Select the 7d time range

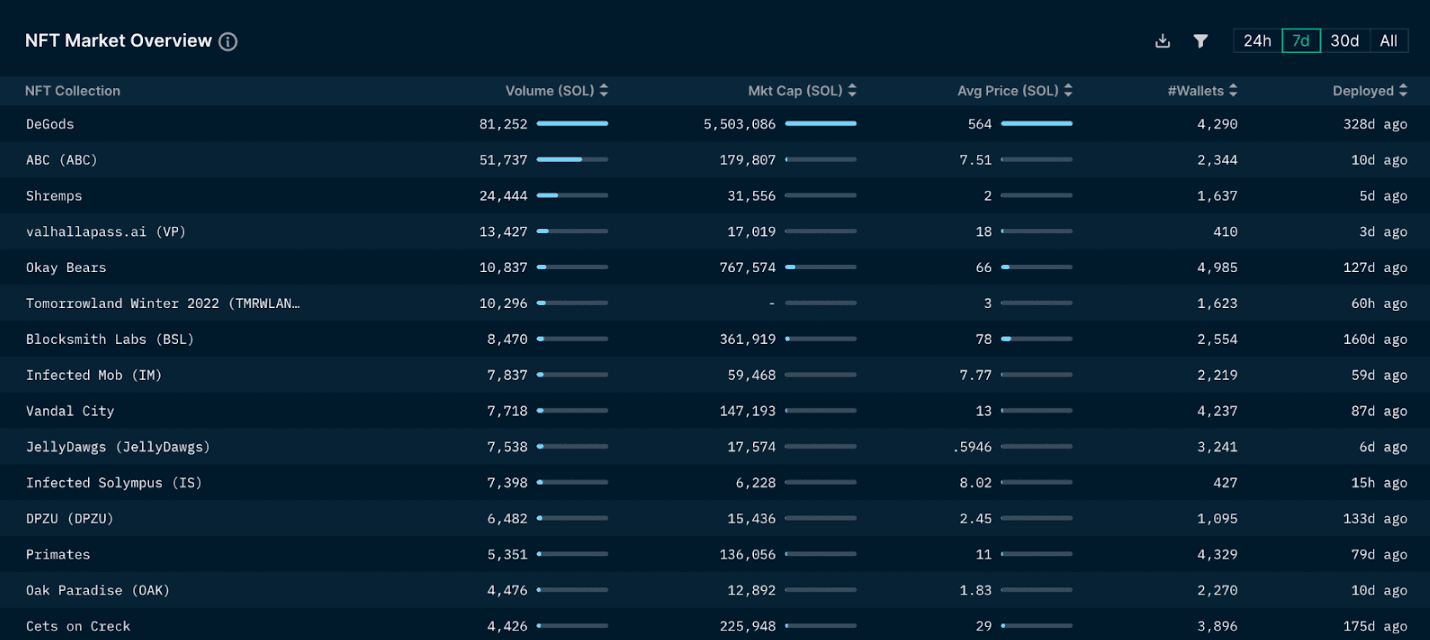coord(1301,41)
